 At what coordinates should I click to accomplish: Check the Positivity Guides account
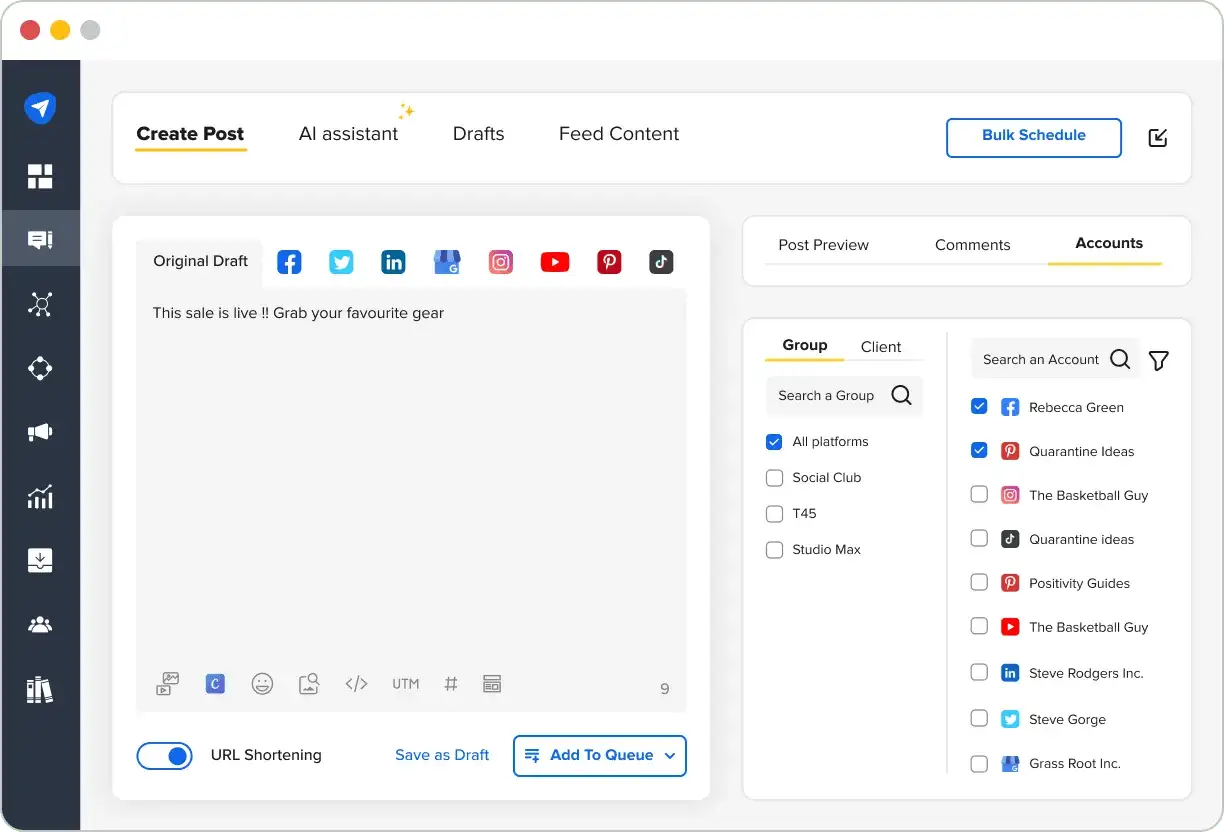[x=979, y=582]
